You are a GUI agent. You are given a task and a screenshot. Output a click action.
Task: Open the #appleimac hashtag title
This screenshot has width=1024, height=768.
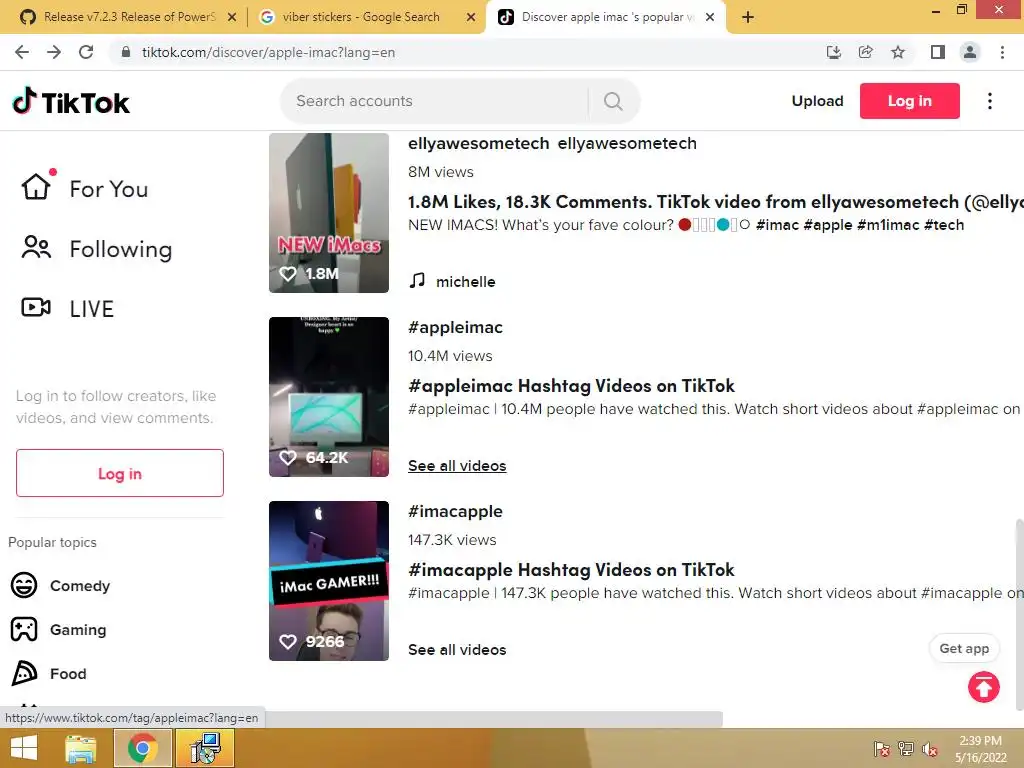[455, 327]
